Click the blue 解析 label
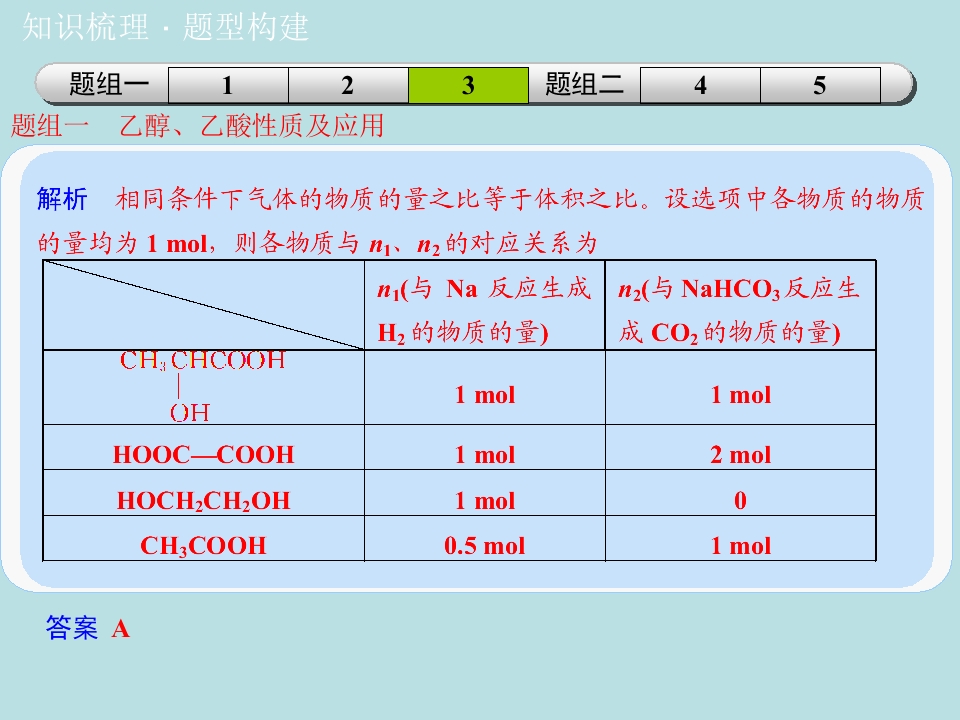This screenshot has height=720, width=960. (x=62, y=199)
